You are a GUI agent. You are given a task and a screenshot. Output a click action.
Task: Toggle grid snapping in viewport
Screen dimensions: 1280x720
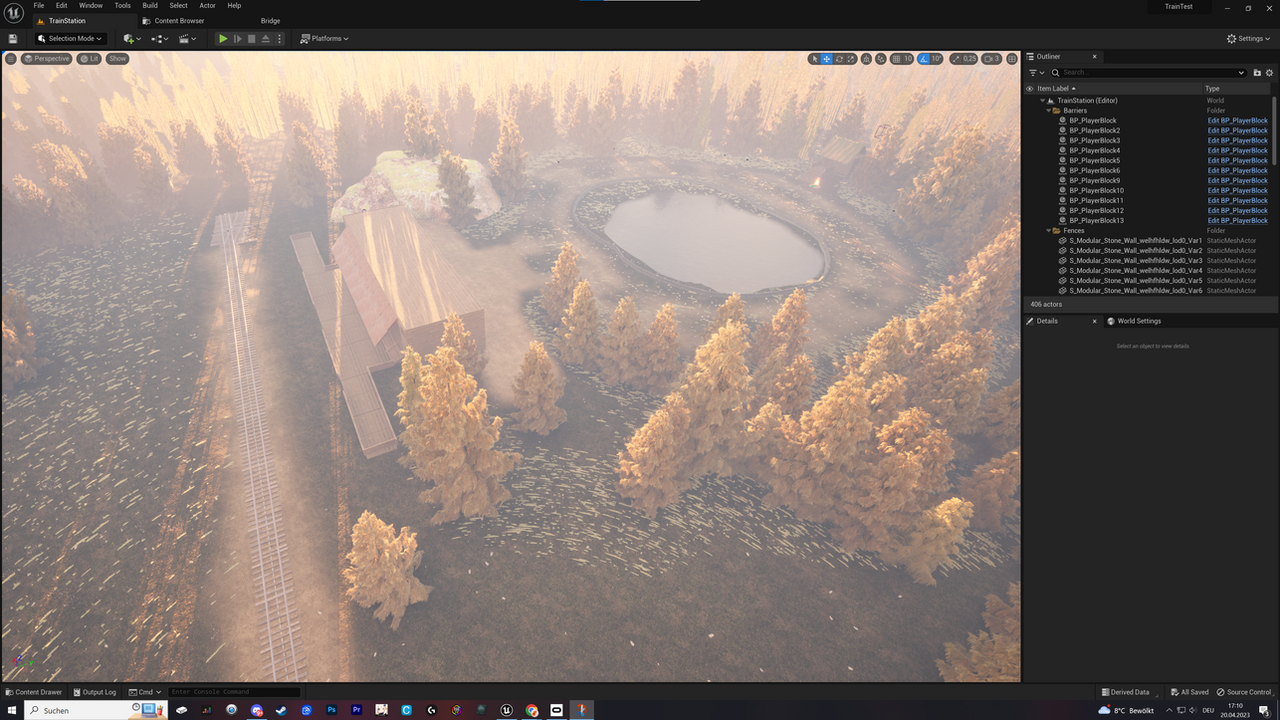click(x=896, y=59)
